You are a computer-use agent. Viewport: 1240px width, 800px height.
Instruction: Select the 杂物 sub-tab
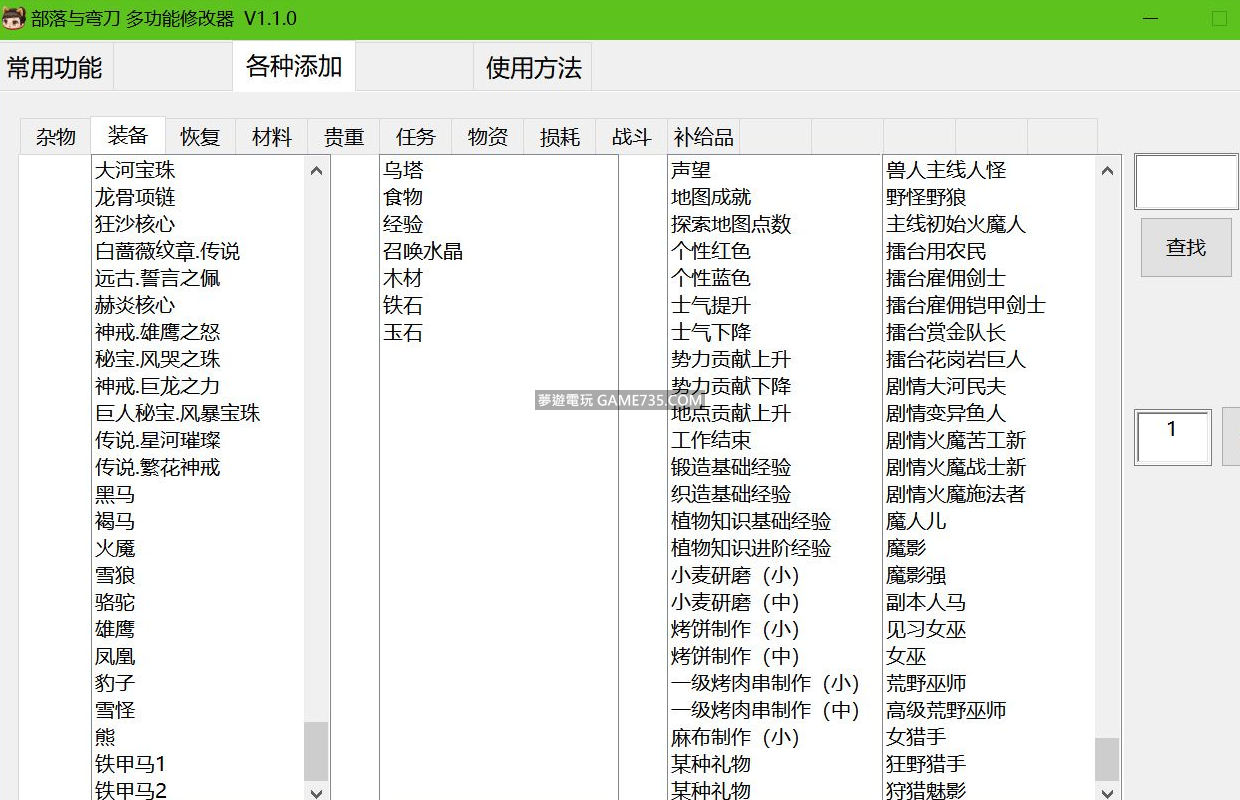click(56, 137)
